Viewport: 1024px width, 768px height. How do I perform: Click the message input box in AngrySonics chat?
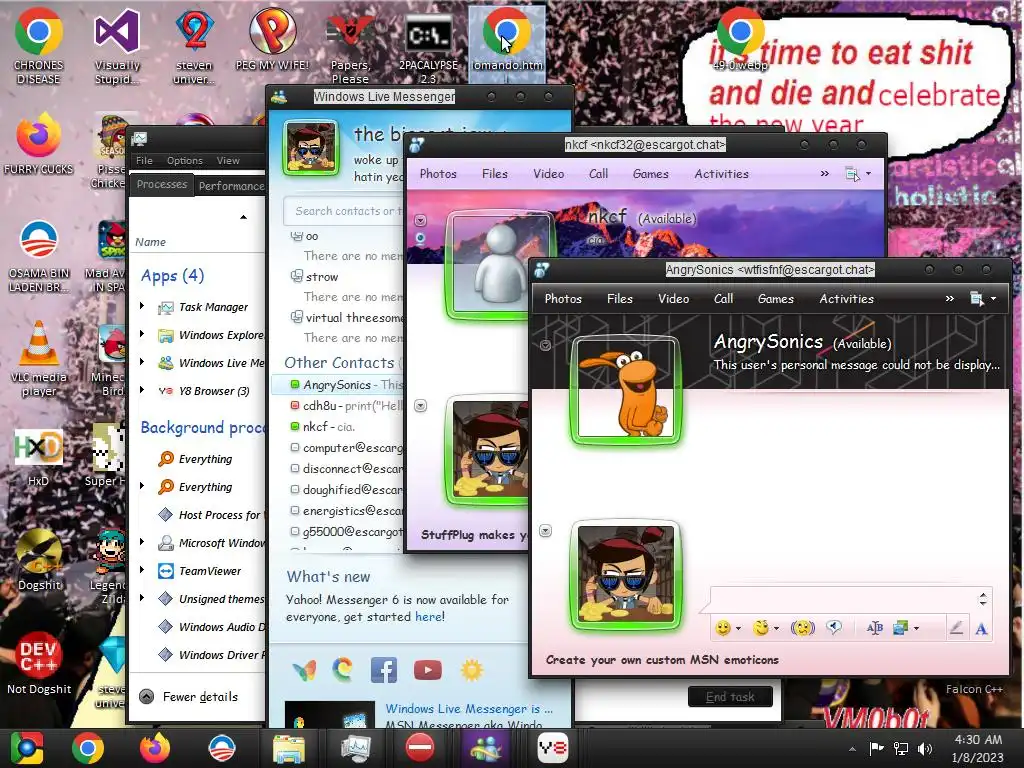click(846, 599)
